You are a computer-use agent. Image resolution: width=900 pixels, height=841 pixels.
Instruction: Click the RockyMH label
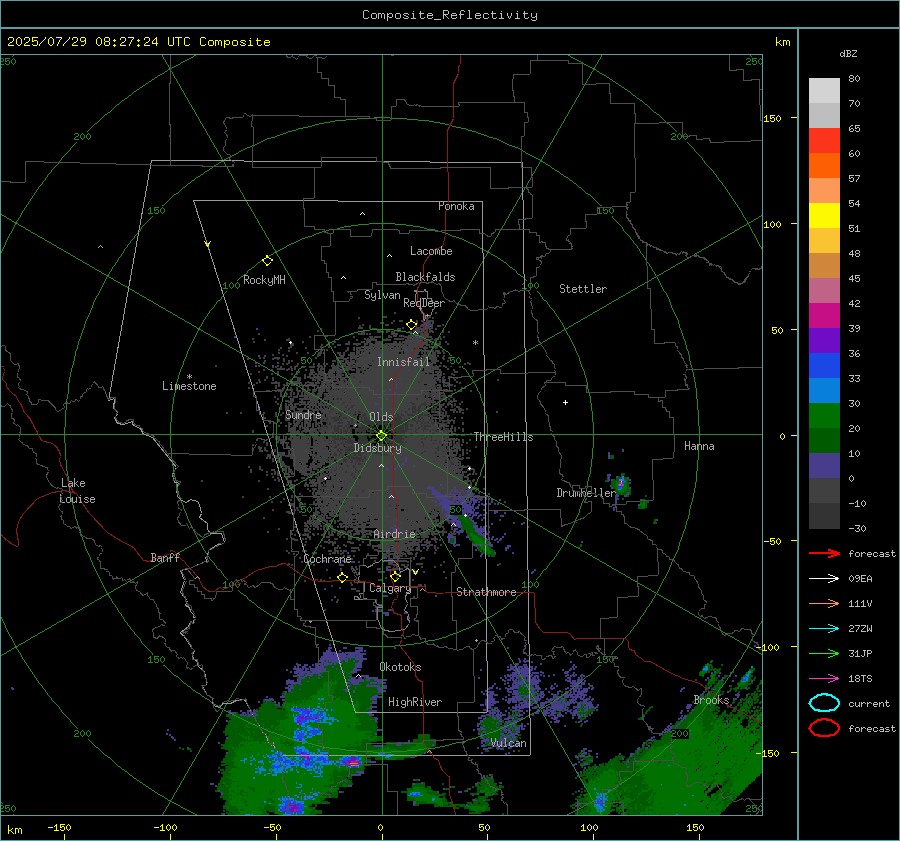tap(264, 280)
